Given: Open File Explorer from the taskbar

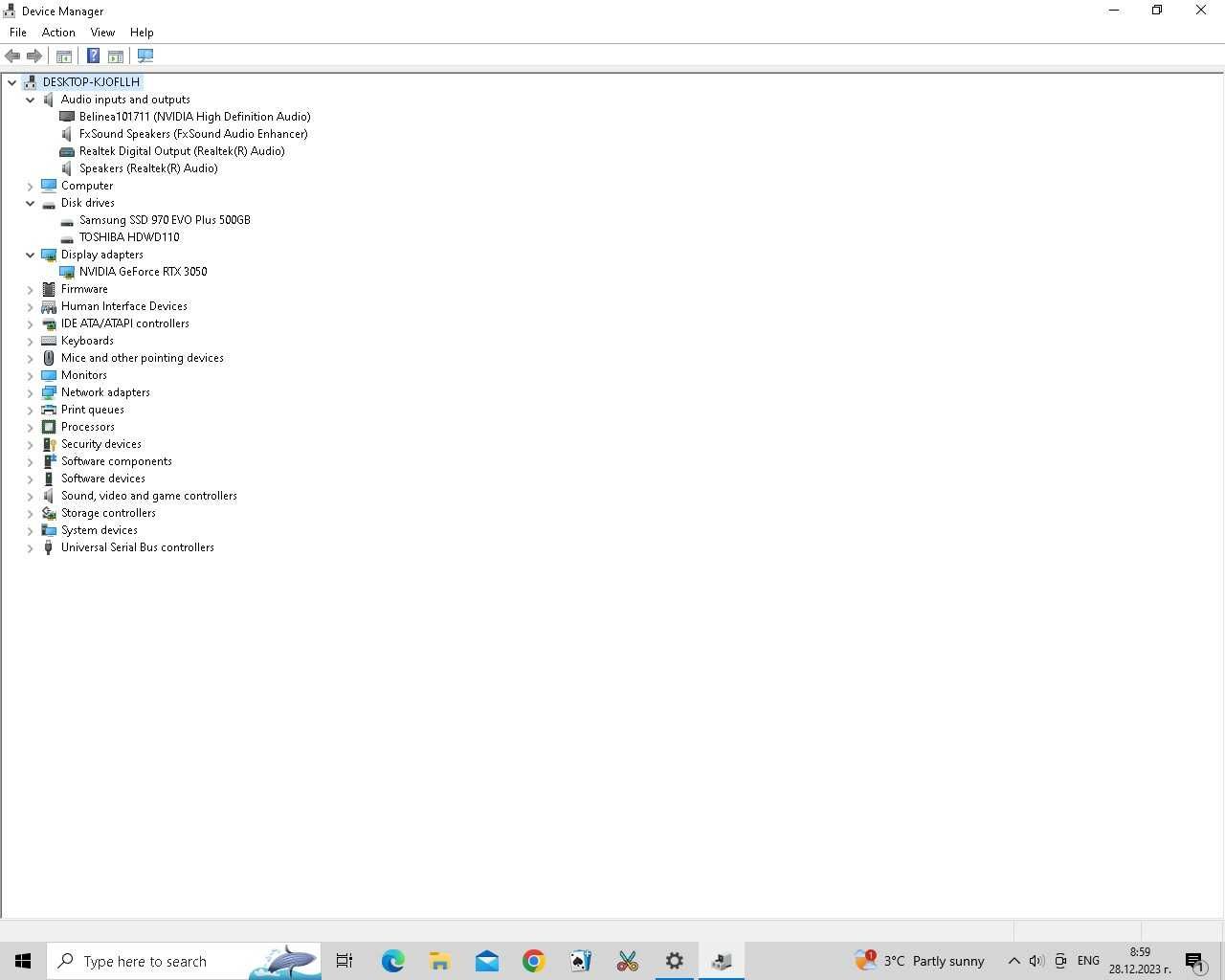Looking at the screenshot, I should point(439,961).
